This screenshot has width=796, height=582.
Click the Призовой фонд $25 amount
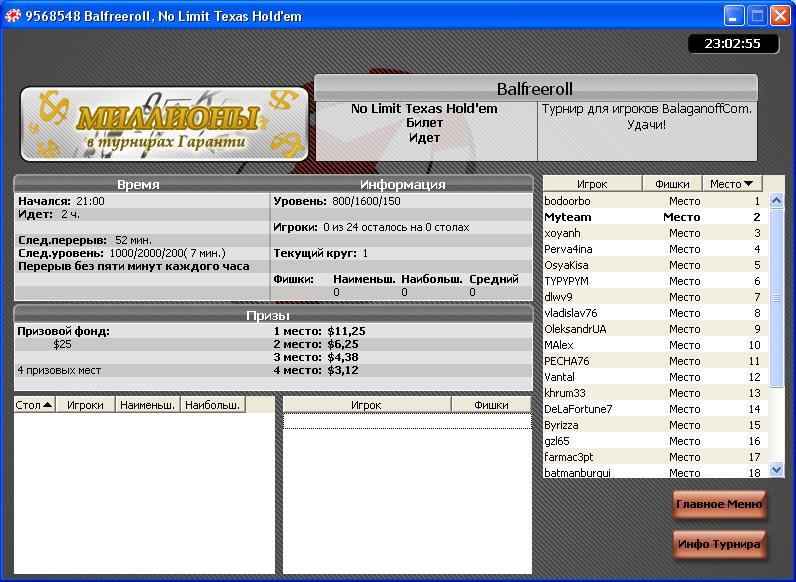coord(62,344)
